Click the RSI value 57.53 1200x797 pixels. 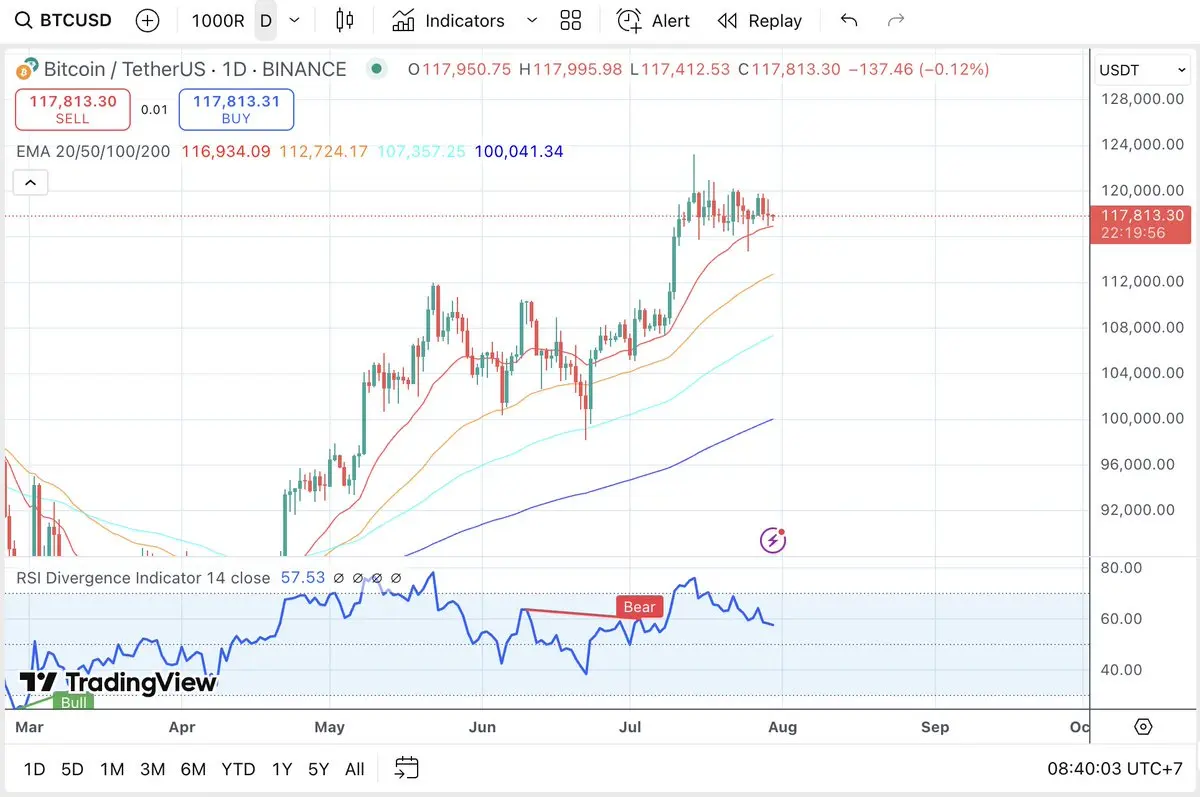[x=301, y=578]
